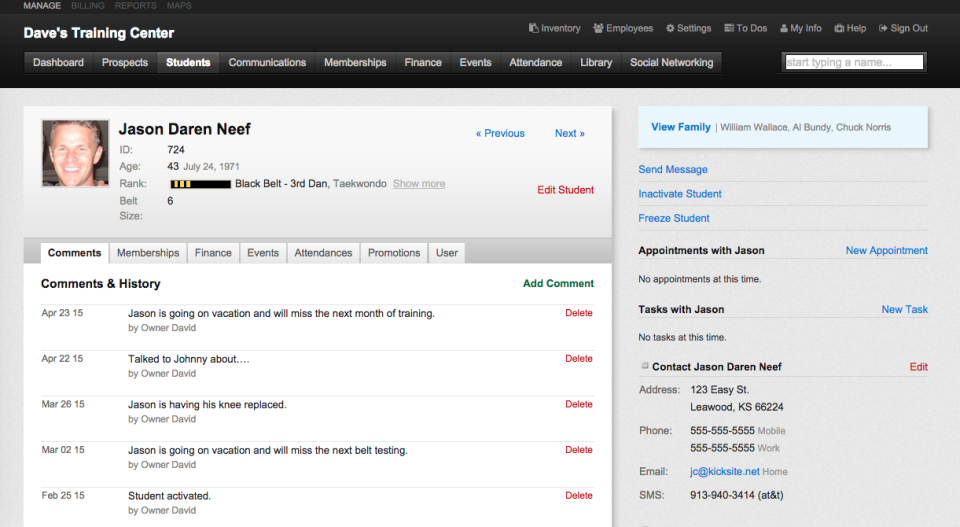Switch to the student Memberships tab
The width and height of the screenshot is (960, 527).
tap(148, 253)
